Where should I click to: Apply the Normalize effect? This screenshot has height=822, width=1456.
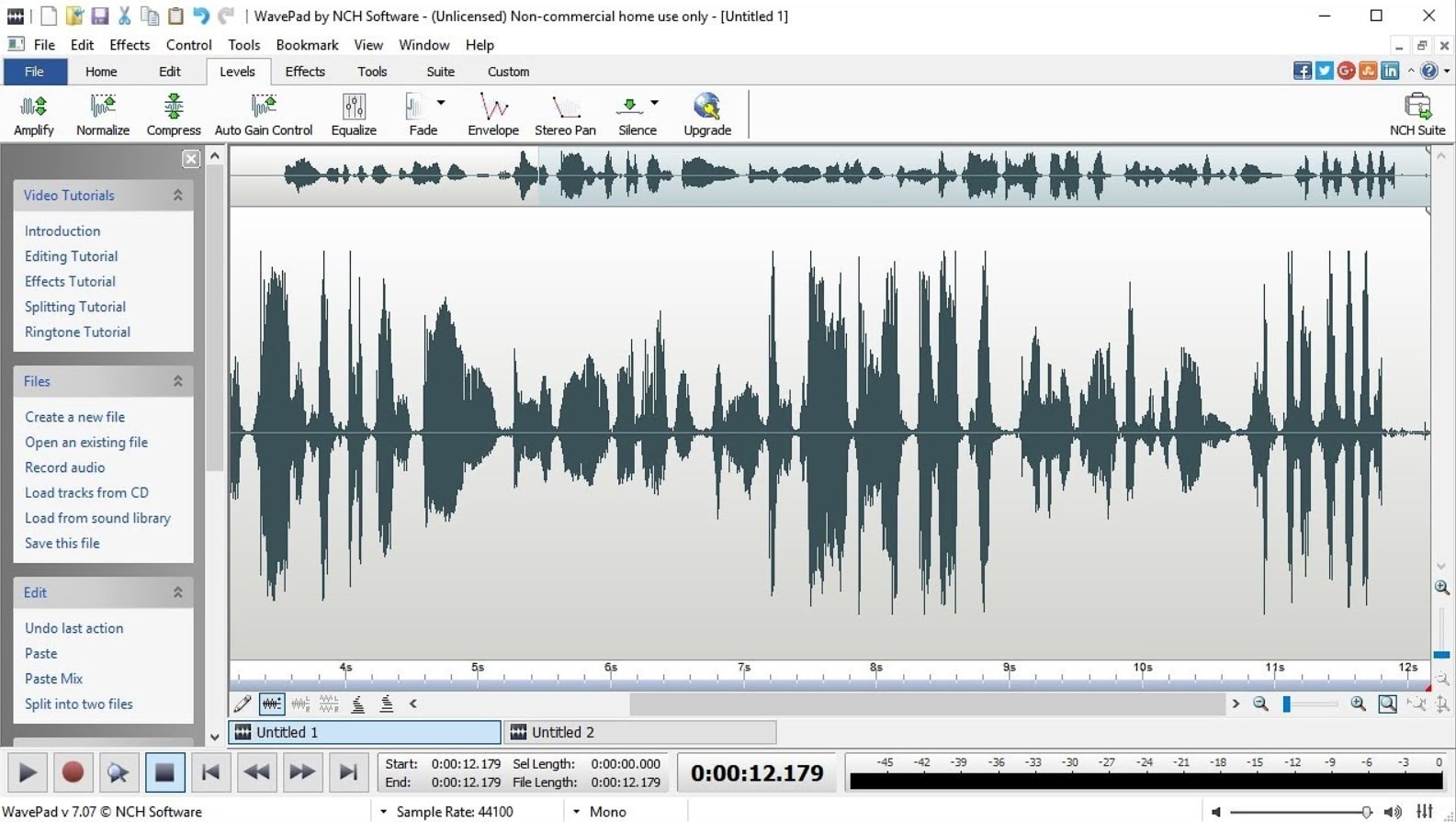[x=103, y=115]
